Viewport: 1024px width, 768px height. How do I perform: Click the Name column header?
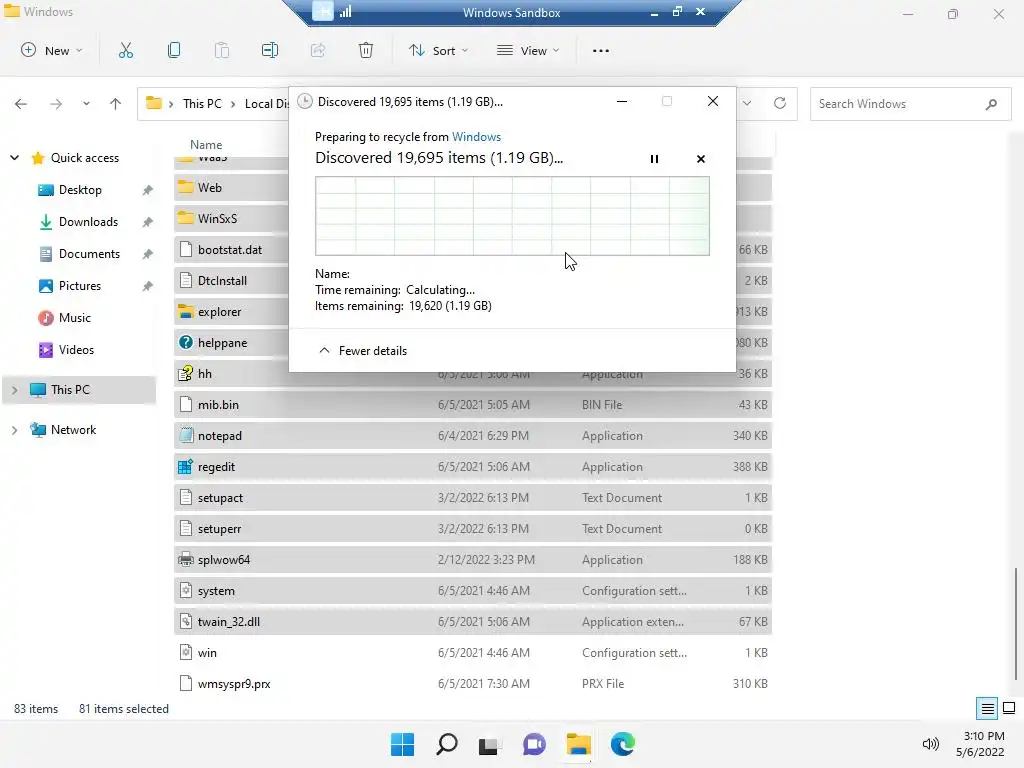click(206, 144)
